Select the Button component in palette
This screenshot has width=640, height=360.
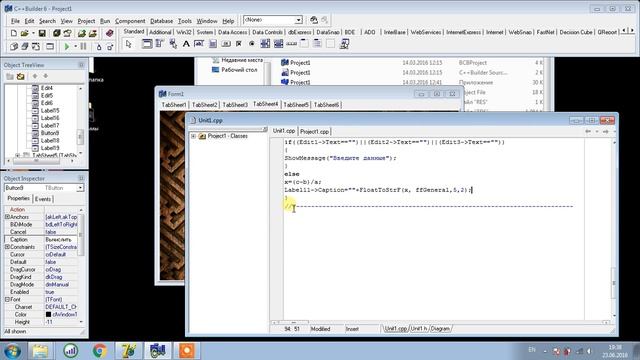(x=226, y=44)
